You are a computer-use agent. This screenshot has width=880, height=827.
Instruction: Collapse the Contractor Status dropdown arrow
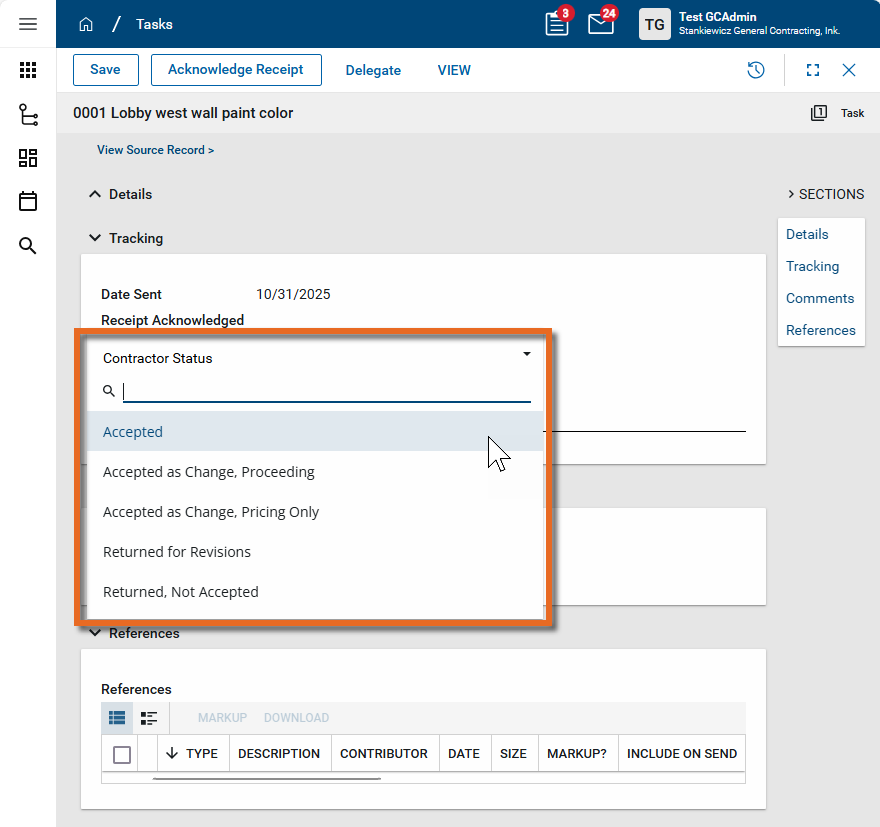(527, 354)
